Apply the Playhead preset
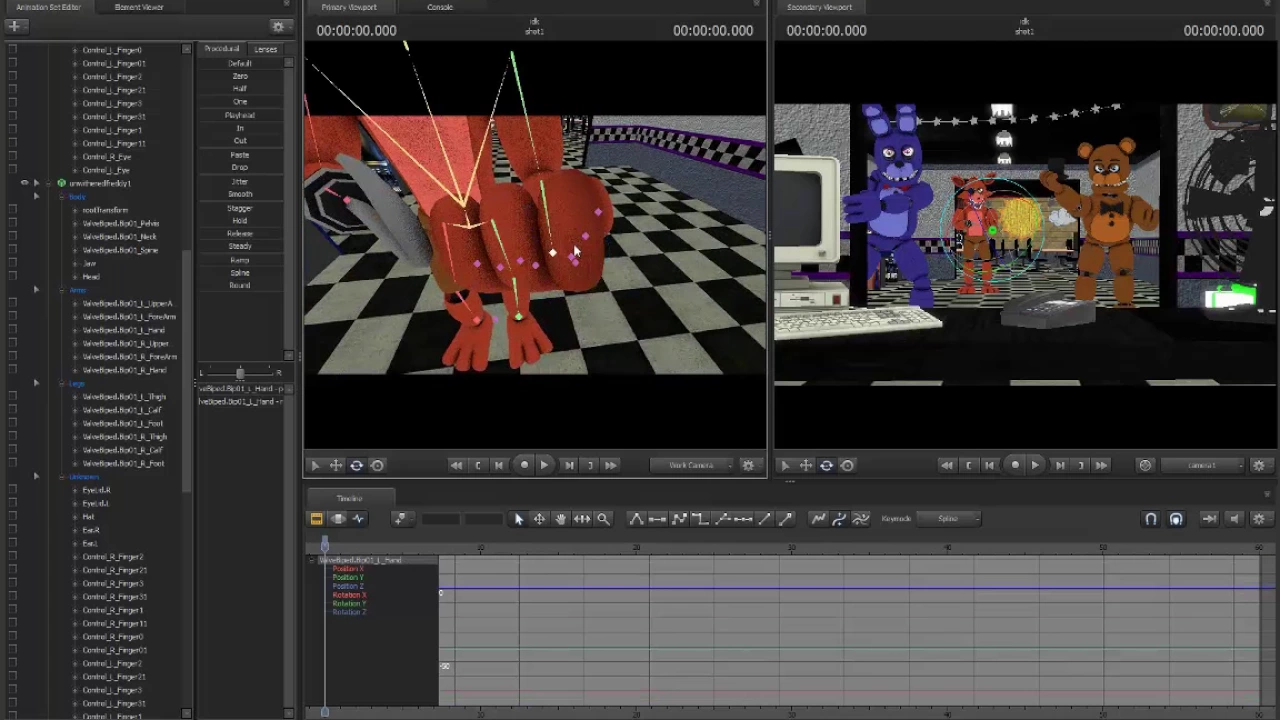This screenshot has height=720, width=1280. coord(240,115)
